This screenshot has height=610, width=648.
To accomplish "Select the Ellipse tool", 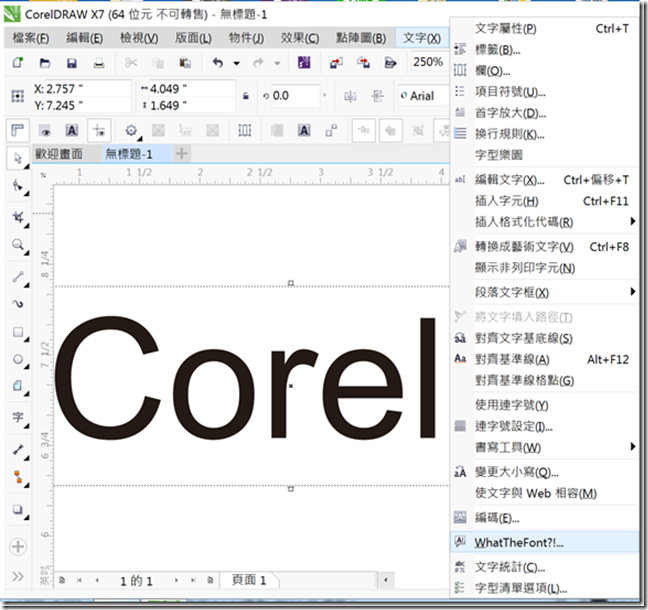I will [18, 359].
